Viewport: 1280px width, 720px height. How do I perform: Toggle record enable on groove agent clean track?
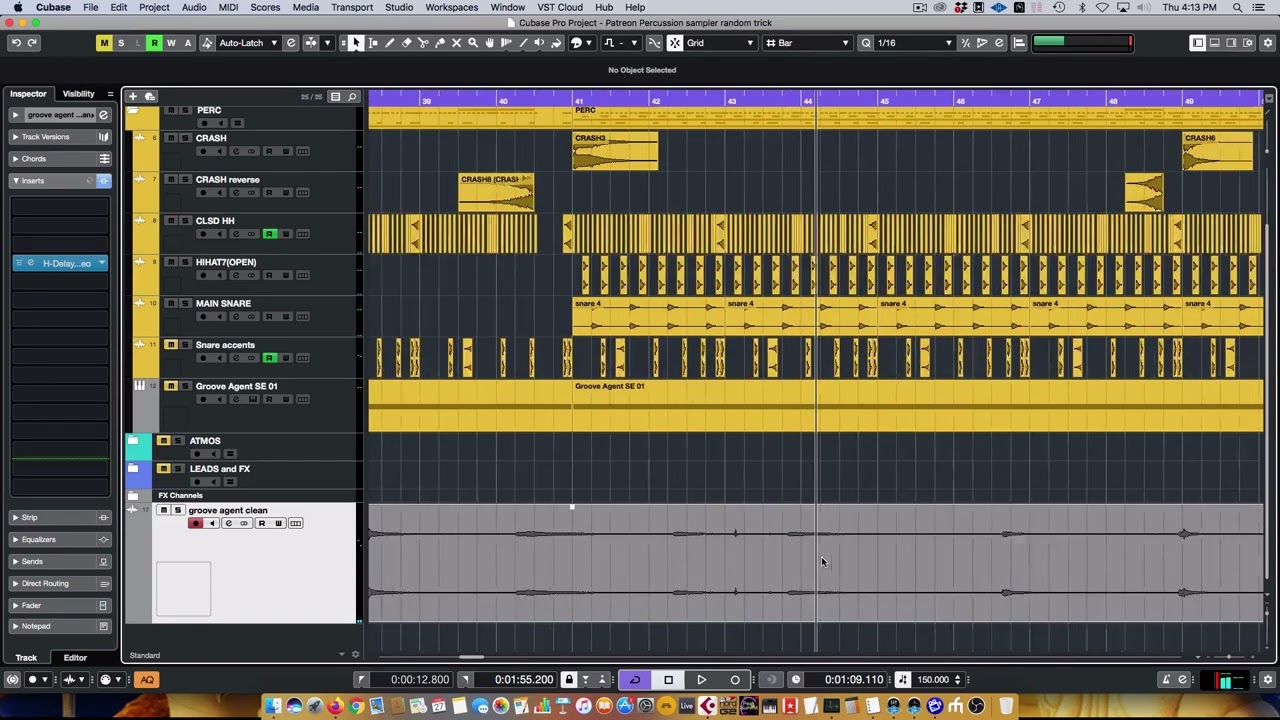[x=195, y=524]
